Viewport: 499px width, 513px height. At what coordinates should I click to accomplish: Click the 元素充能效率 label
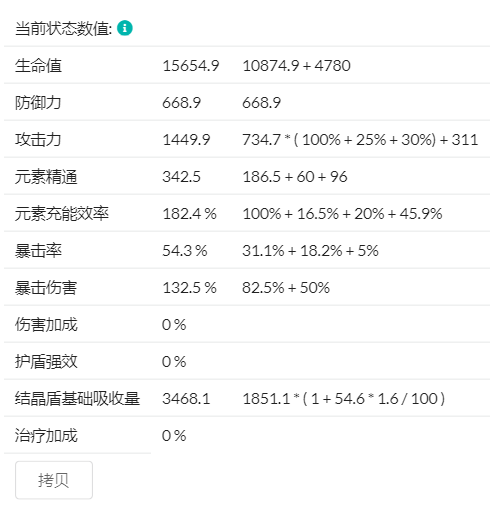point(62,213)
